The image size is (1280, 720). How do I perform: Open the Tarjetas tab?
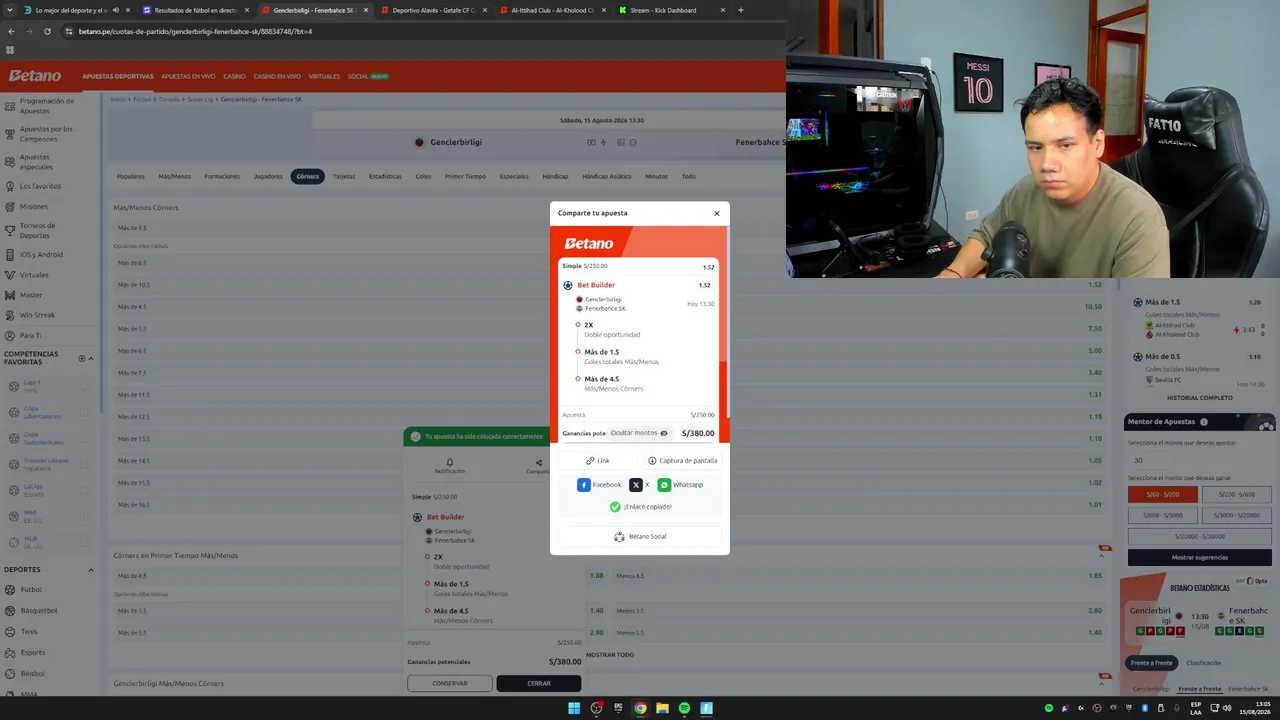[344, 177]
